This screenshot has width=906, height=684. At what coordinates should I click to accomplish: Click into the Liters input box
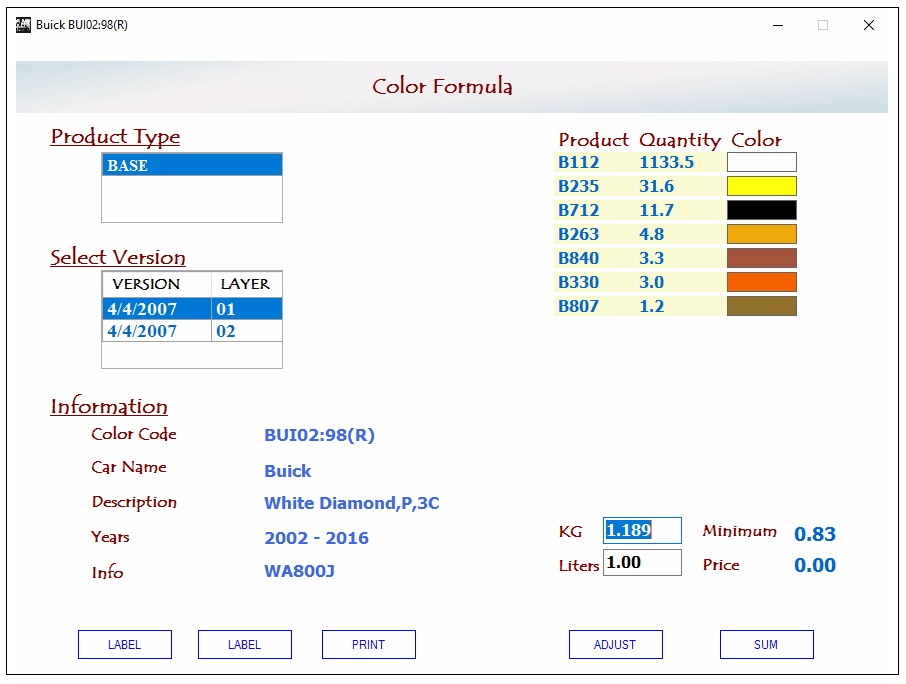641,563
